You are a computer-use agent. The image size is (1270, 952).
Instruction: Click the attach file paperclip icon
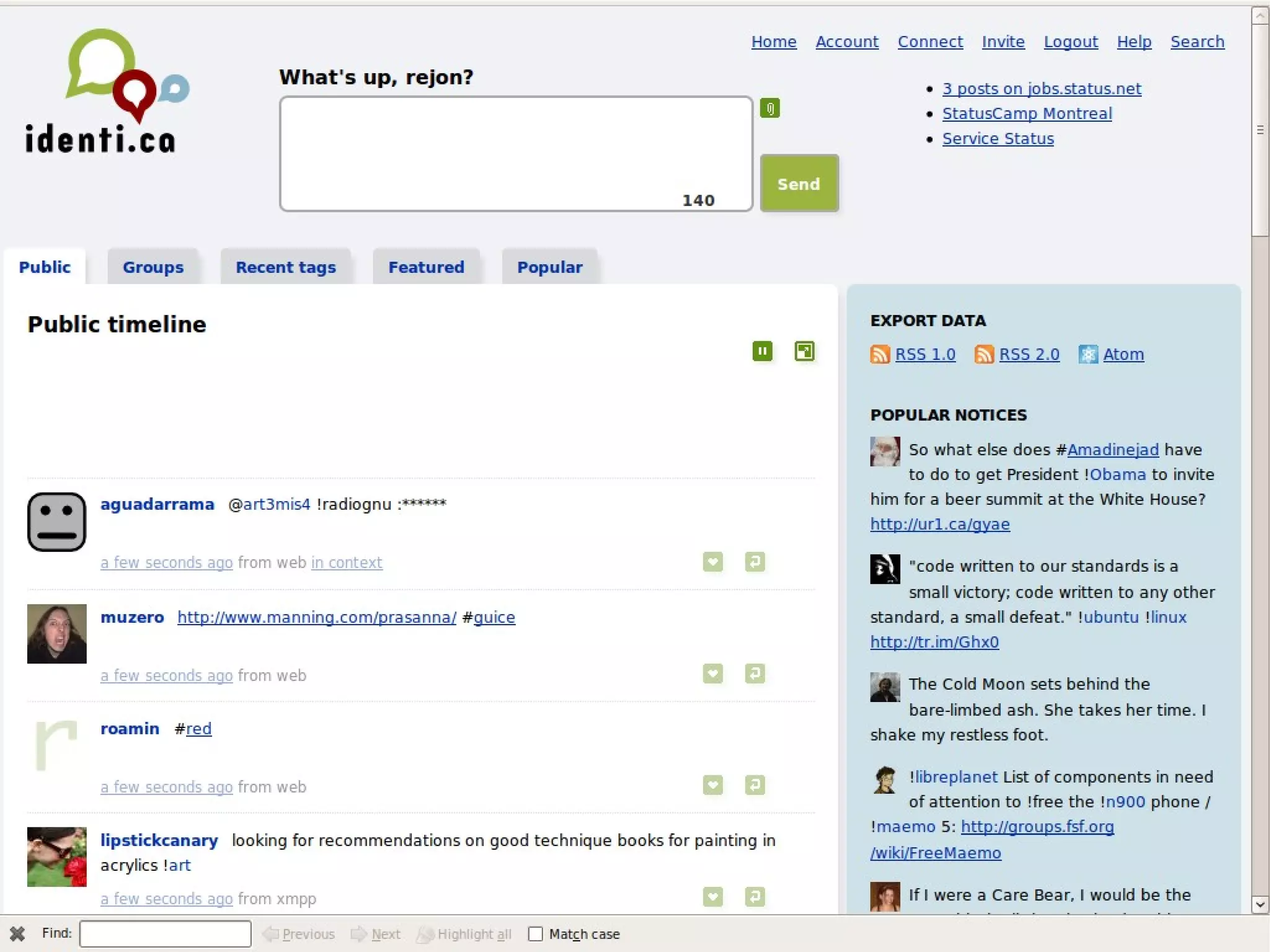tap(770, 109)
